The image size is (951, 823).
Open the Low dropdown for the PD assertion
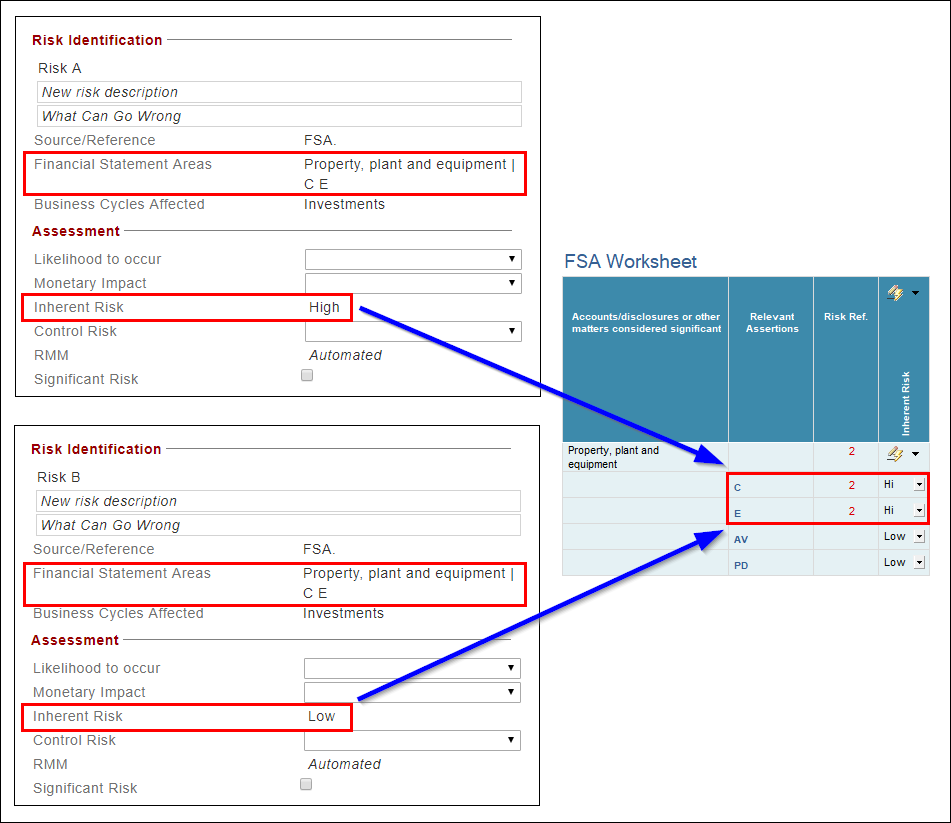coord(918,562)
